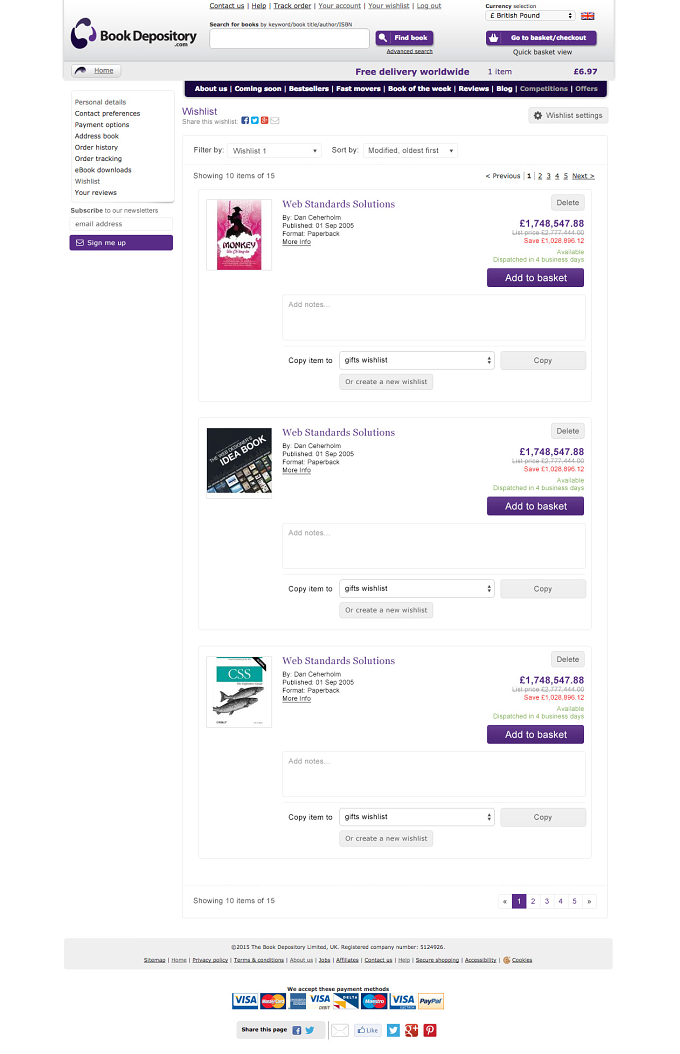Go to basket/checkout
Image resolution: width=680 pixels, height=1054 pixels.
tap(541, 38)
